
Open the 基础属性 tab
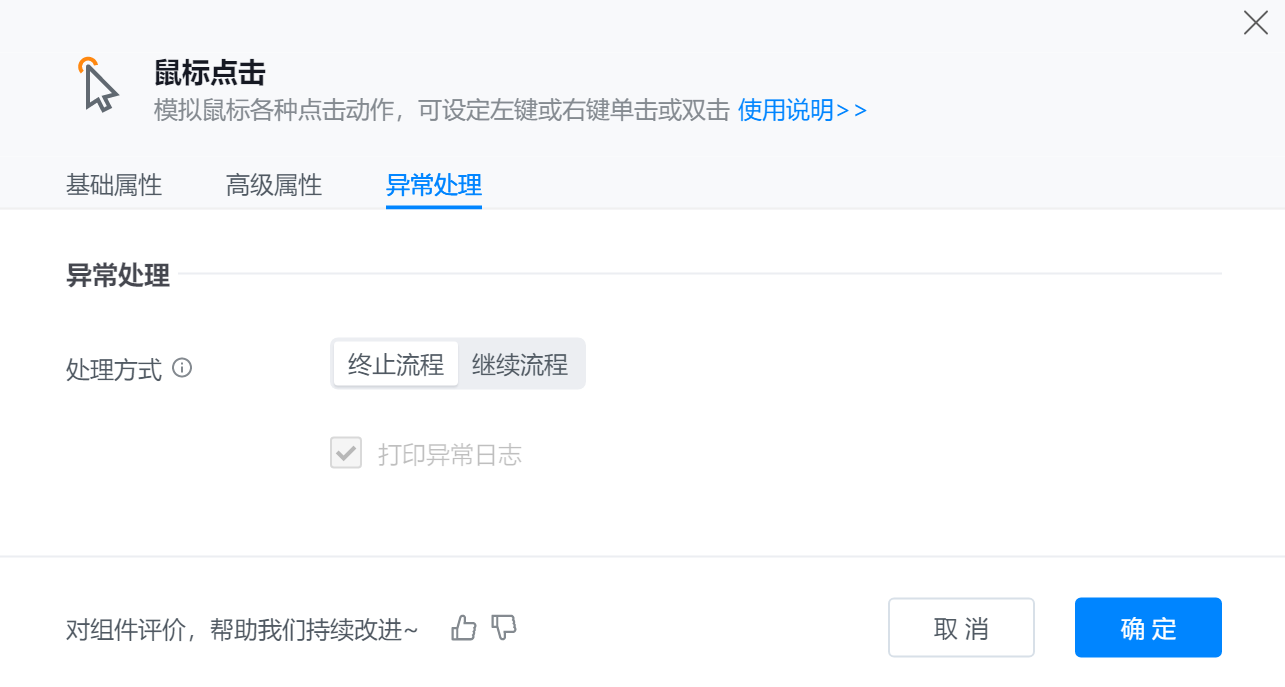114,185
